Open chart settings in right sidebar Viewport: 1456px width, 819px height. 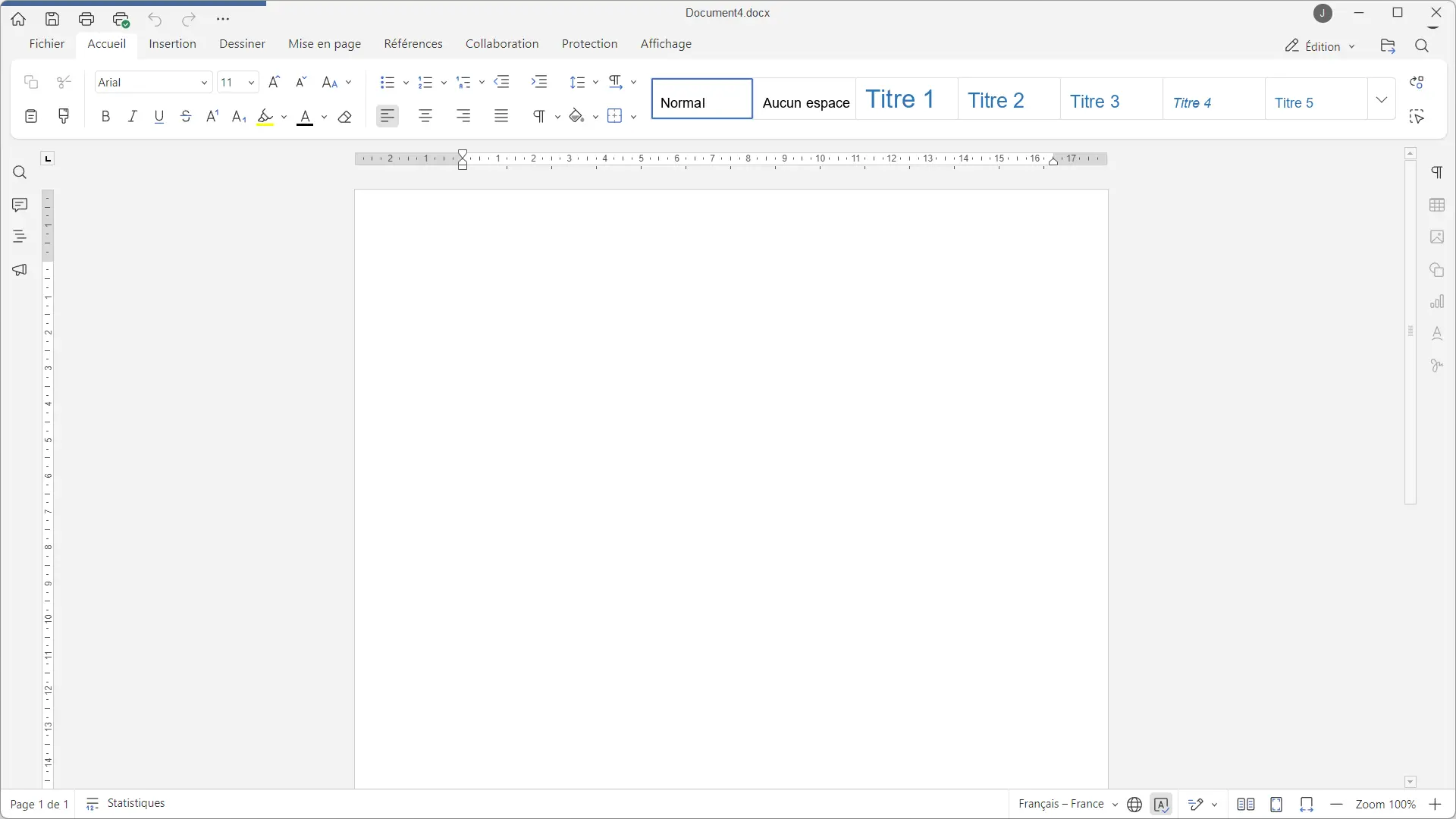coord(1437,302)
